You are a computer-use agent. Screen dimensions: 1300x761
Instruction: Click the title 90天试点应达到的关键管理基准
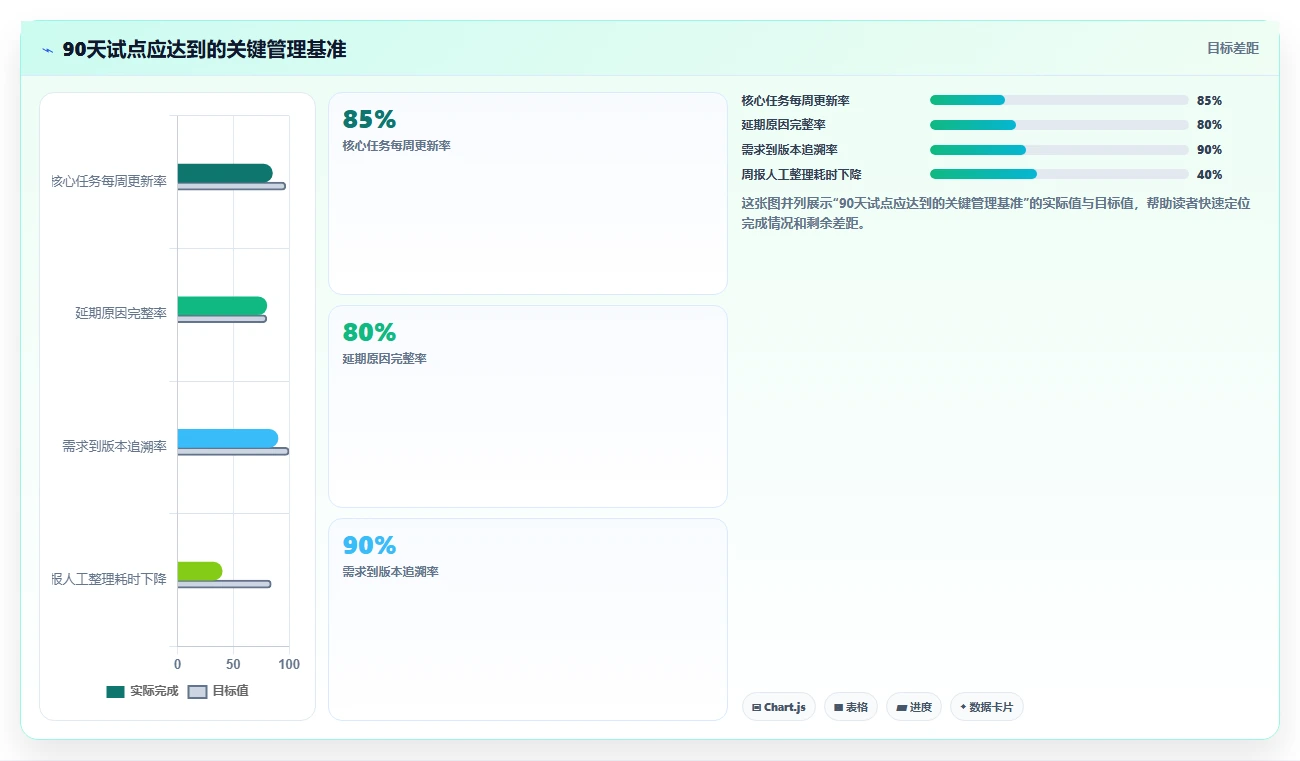(204, 50)
